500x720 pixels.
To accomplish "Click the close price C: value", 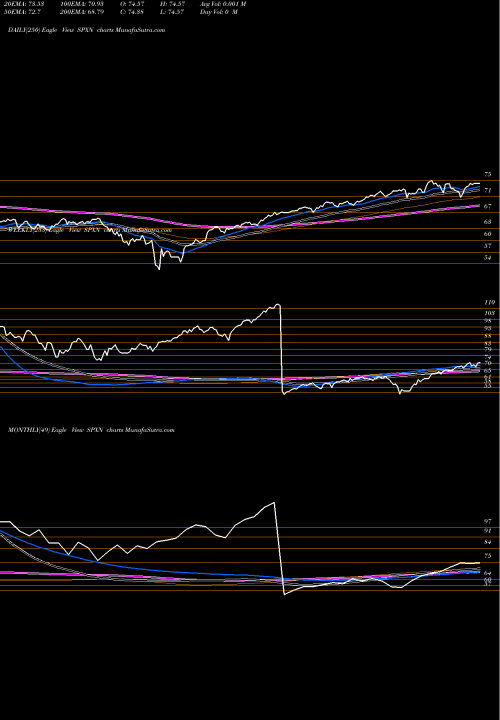I will pos(133,11).
